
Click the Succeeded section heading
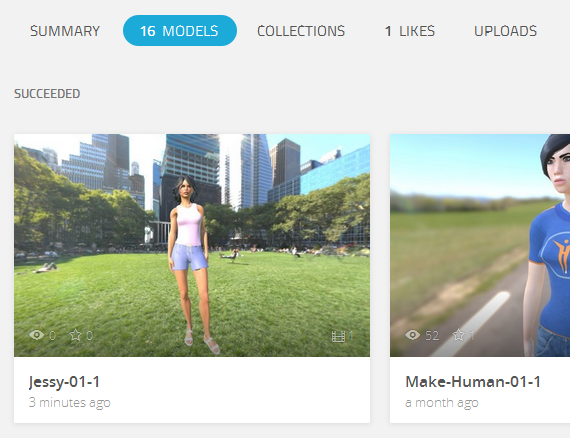(x=47, y=94)
